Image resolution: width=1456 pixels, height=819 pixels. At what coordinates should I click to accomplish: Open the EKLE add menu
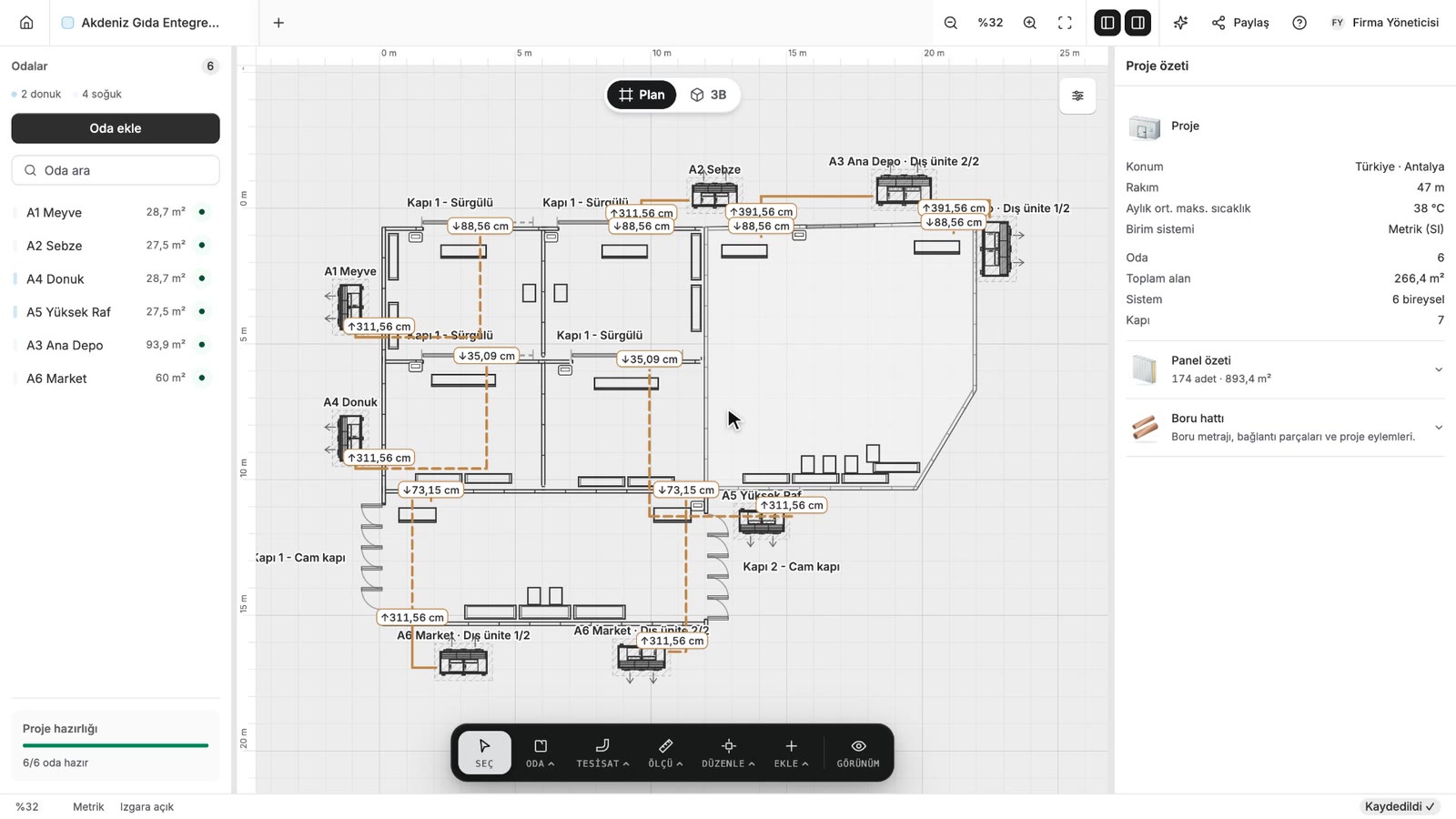click(x=791, y=753)
